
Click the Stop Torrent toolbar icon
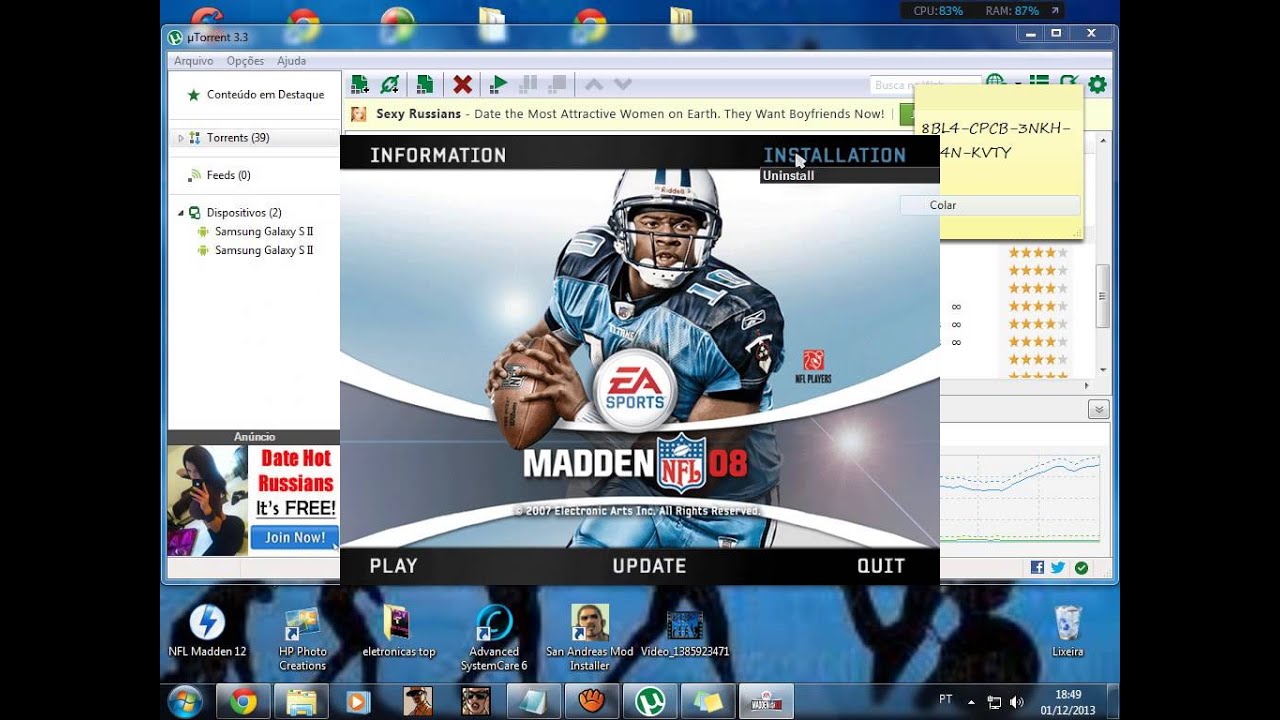click(x=558, y=84)
